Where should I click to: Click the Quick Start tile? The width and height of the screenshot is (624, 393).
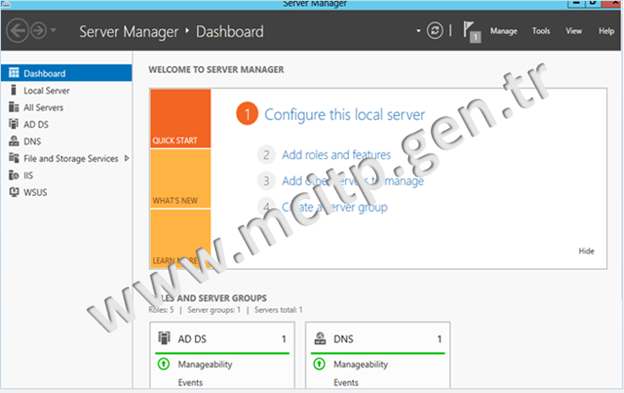(181, 119)
